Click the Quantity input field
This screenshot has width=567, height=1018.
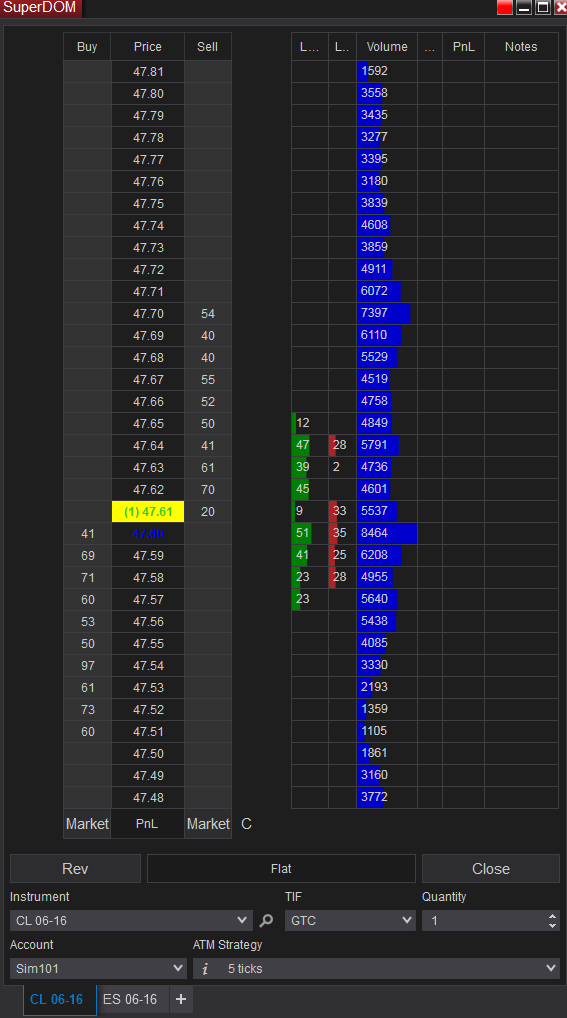(x=484, y=921)
